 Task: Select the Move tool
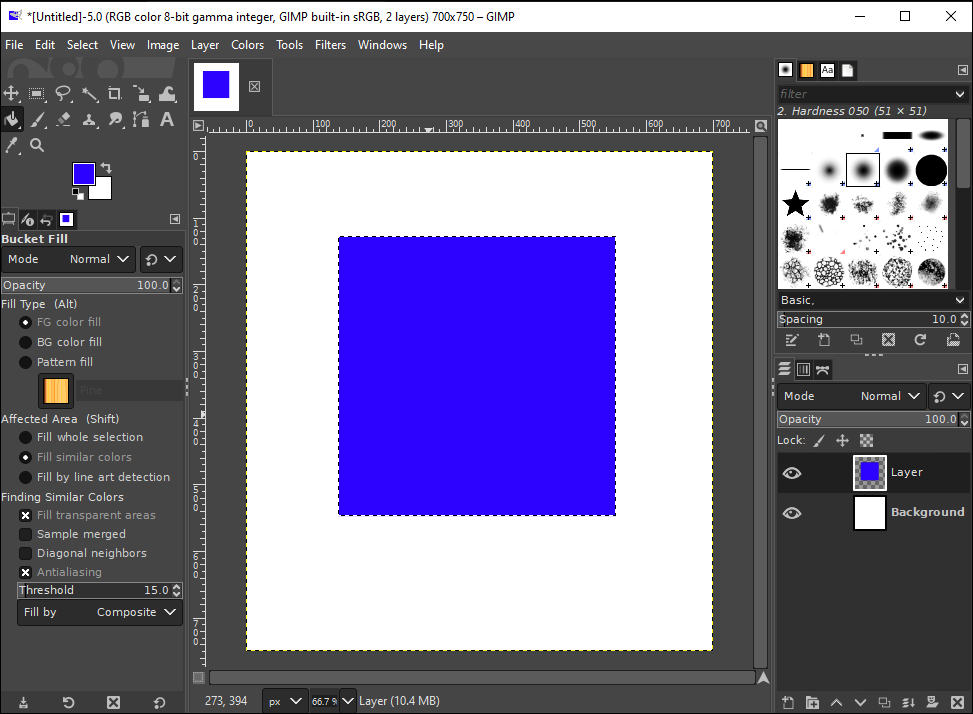point(12,94)
